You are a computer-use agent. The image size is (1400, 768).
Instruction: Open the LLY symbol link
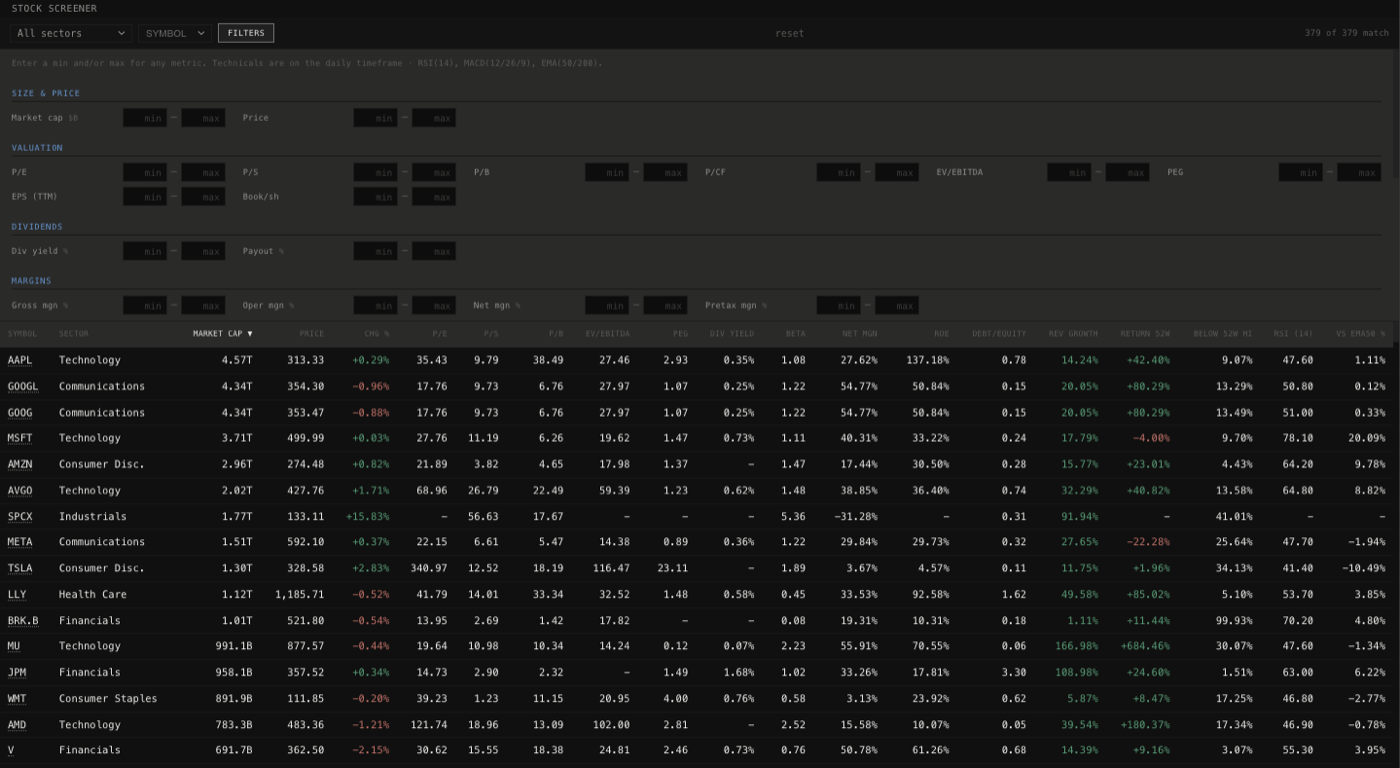(x=17, y=594)
